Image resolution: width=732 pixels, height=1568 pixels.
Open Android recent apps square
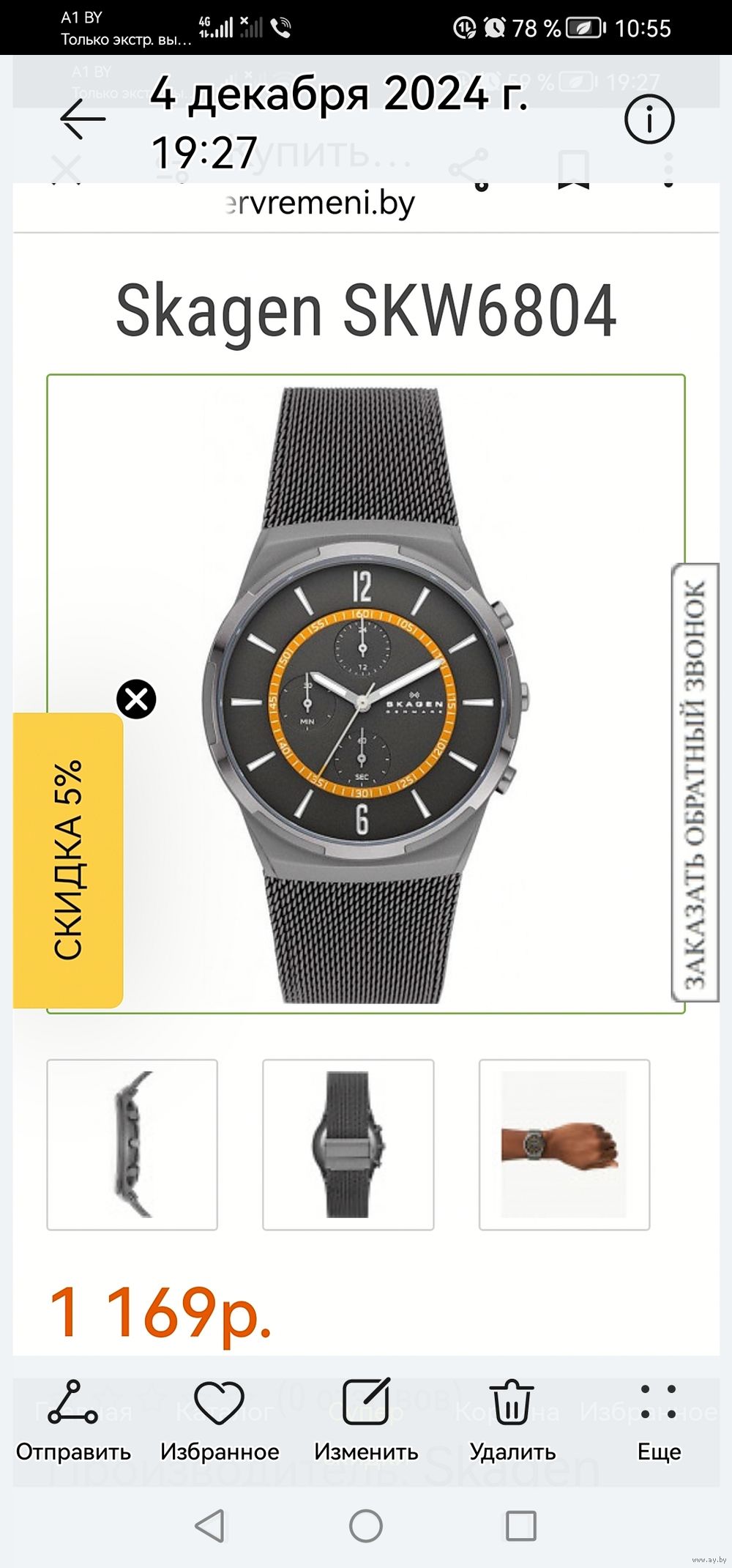click(x=521, y=1526)
